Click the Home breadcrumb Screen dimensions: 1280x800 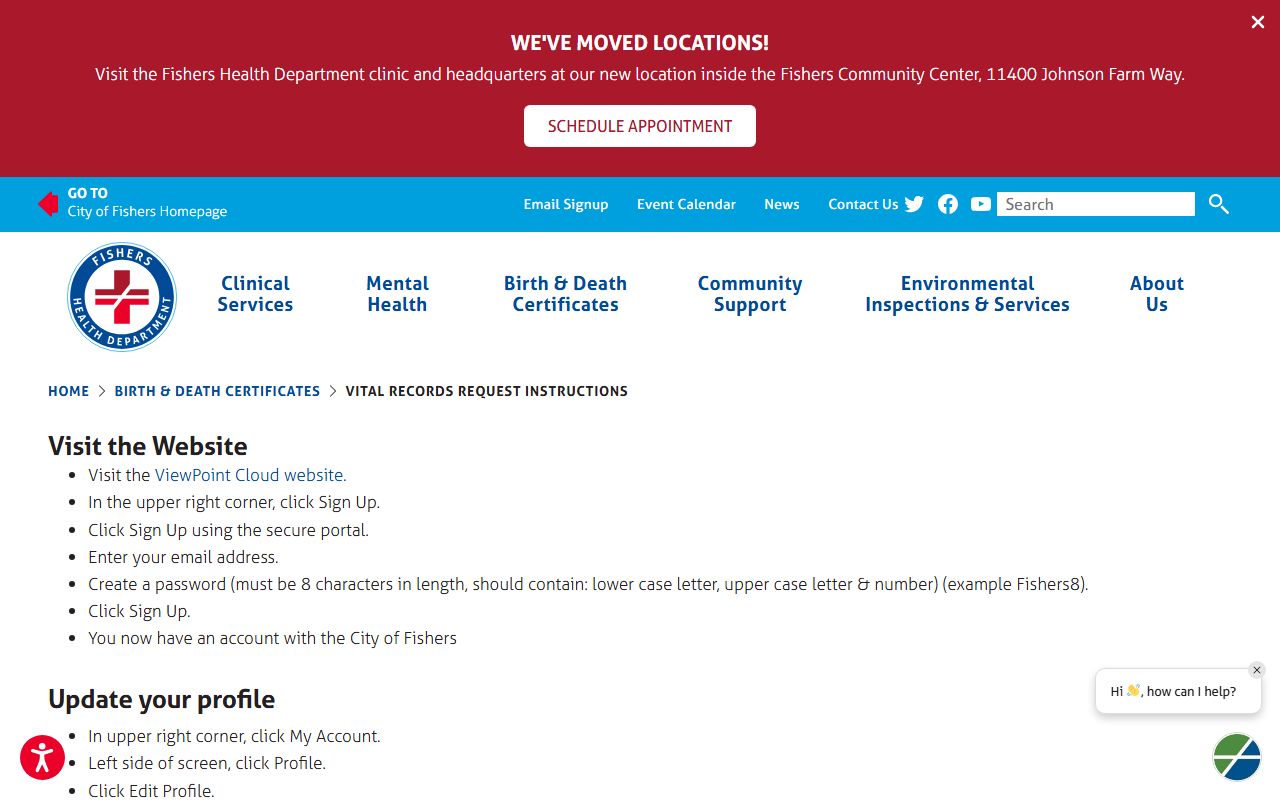pos(68,391)
